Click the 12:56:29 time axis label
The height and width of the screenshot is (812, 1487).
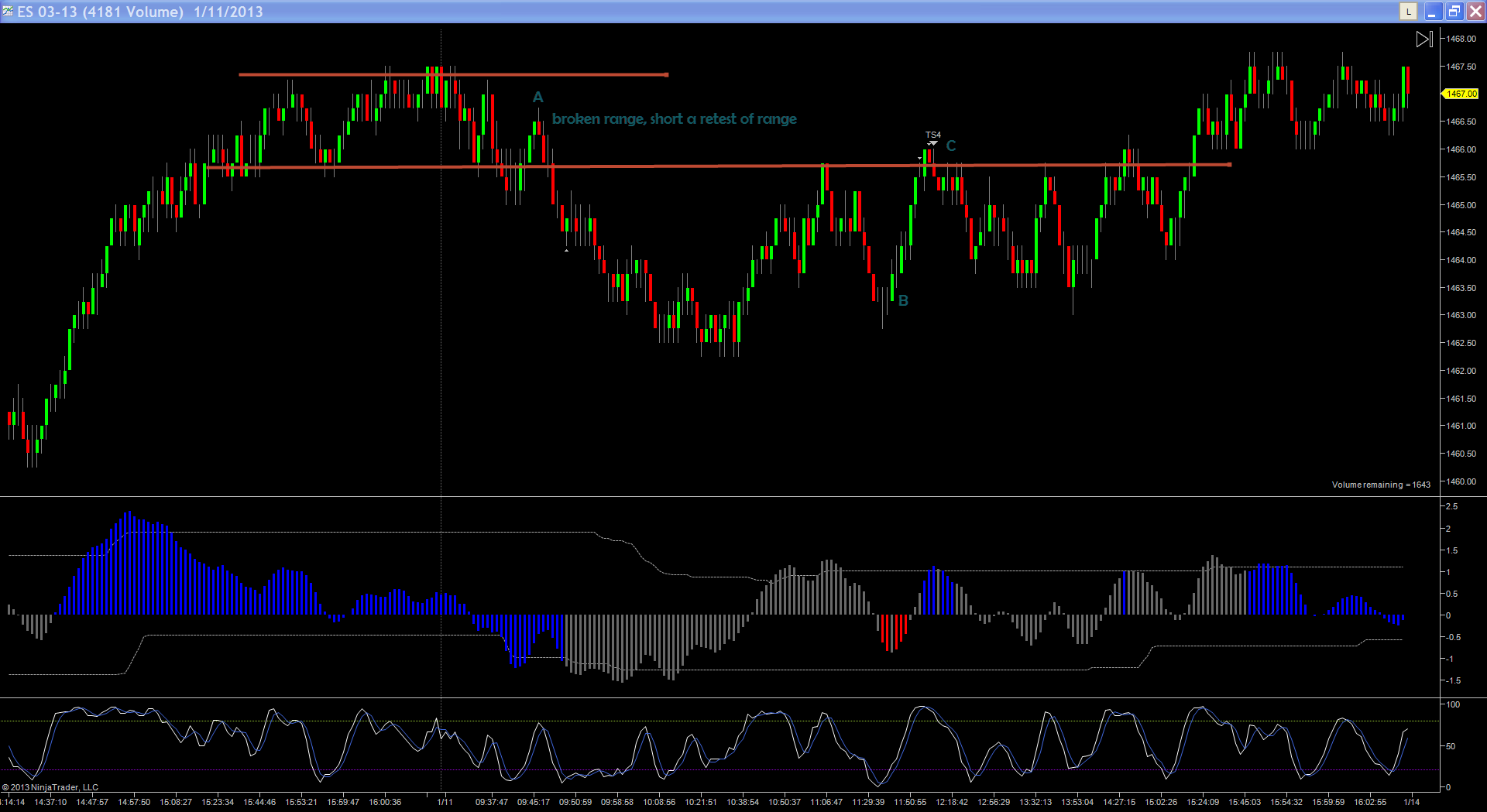[x=994, y=802]
